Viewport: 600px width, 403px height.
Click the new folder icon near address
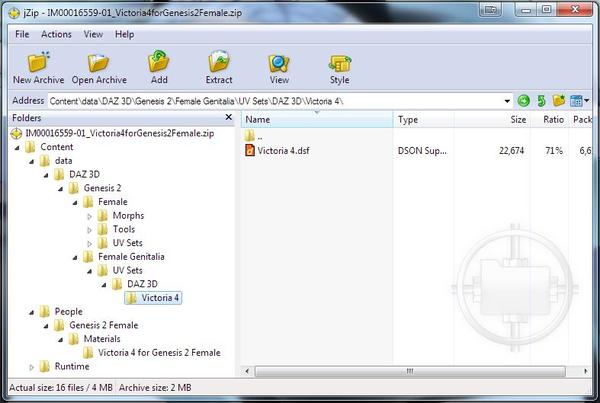(559, 101)
